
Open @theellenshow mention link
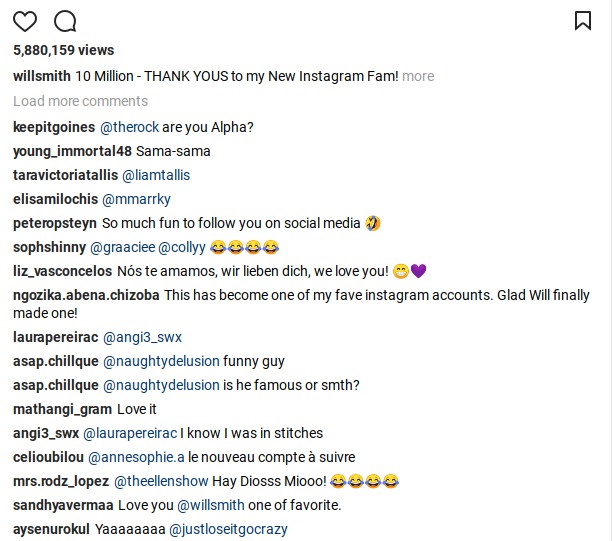coord(161,481)
